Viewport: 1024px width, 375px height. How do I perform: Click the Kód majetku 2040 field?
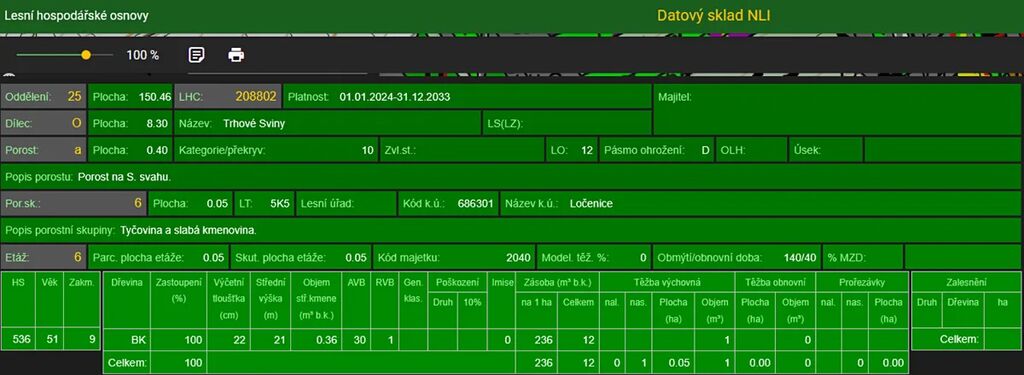click(x=454, y=257)
